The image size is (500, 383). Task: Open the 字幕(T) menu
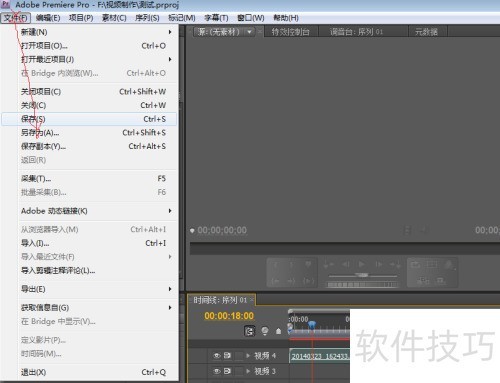click(x=216, y=18)
